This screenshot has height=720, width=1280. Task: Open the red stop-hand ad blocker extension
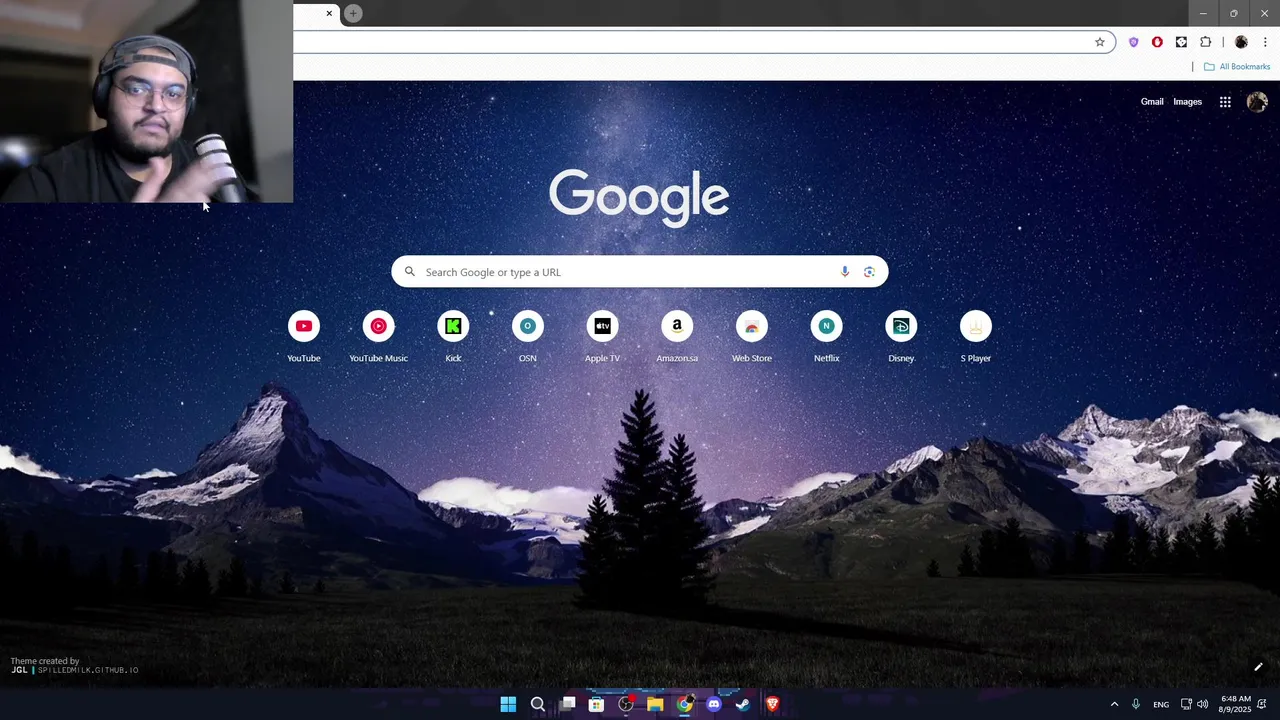[x=1157, y=42]
